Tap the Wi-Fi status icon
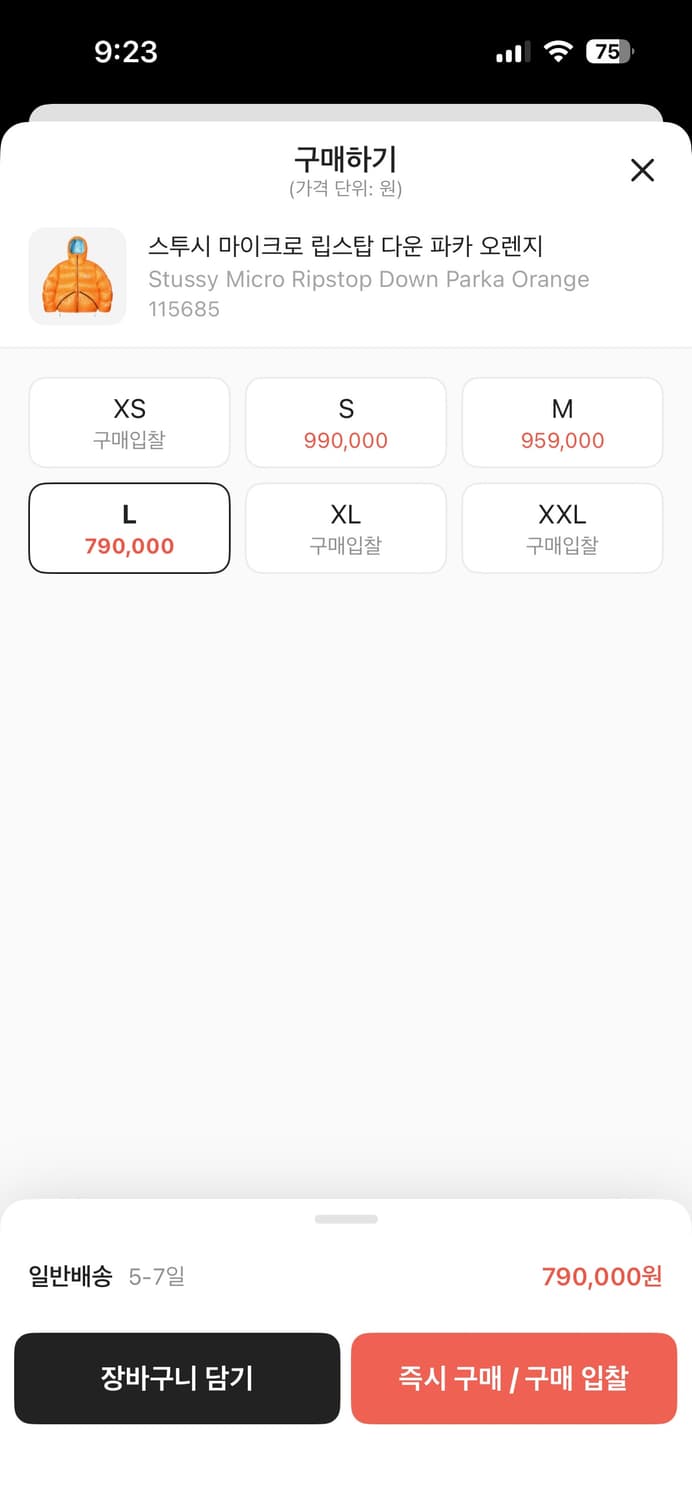 click(x=558, y=52)
